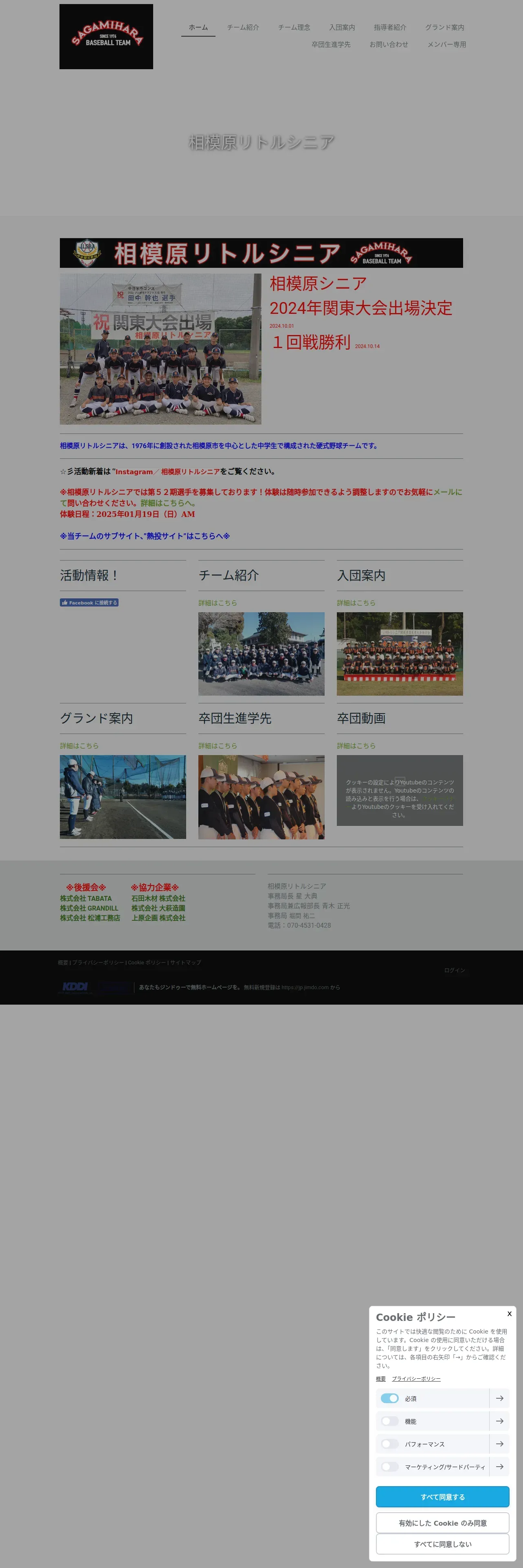523x1568 pixels.
Task: Open the 指導者紹介 menu item
Action: [x=390, y=27]
